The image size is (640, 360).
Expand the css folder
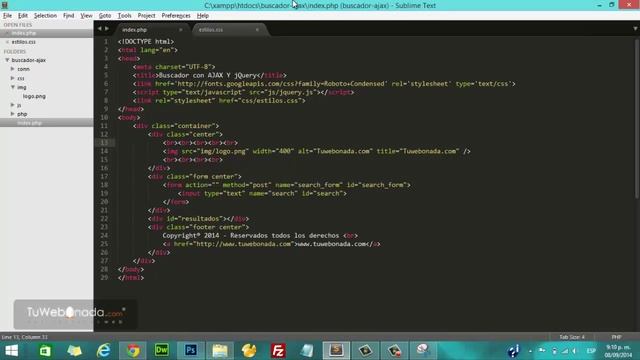[x=13, y=78]
